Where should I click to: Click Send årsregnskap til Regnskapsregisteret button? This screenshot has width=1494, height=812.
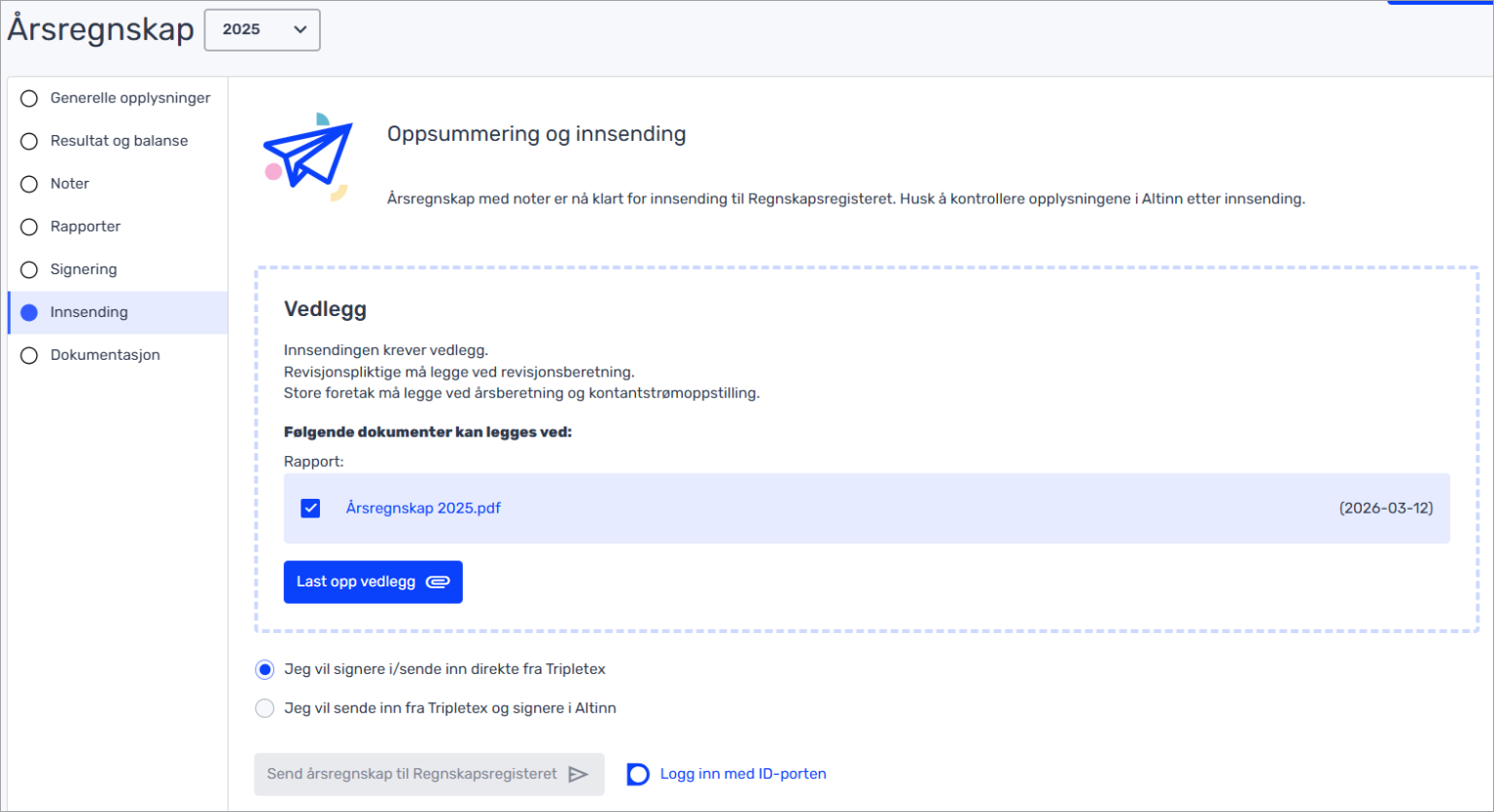click(x=412, y=774)
